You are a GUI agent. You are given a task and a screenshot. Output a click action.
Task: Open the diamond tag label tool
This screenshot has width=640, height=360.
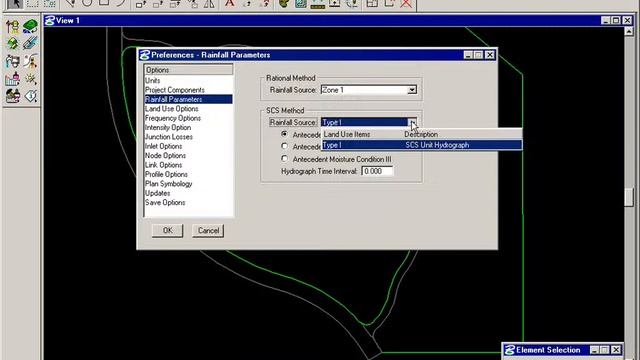tap(30, 96)
